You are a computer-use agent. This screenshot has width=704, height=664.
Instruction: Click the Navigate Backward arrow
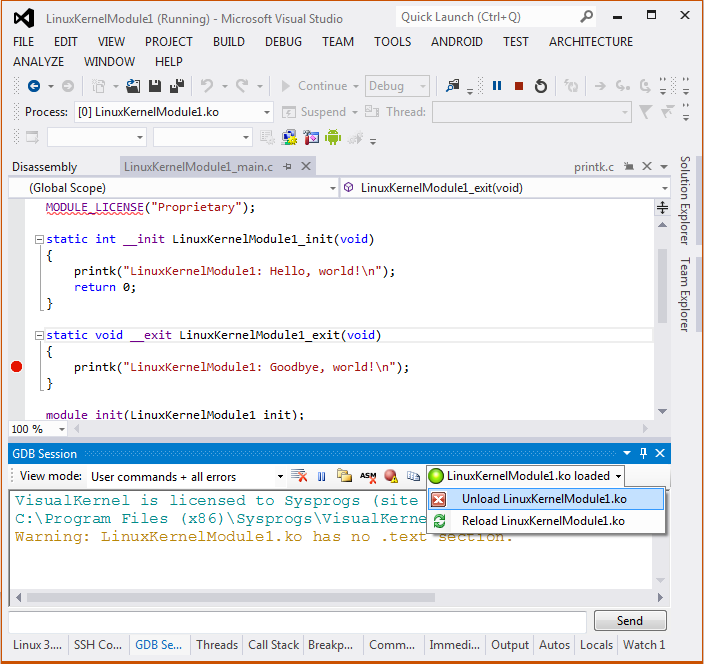point(33,86)
